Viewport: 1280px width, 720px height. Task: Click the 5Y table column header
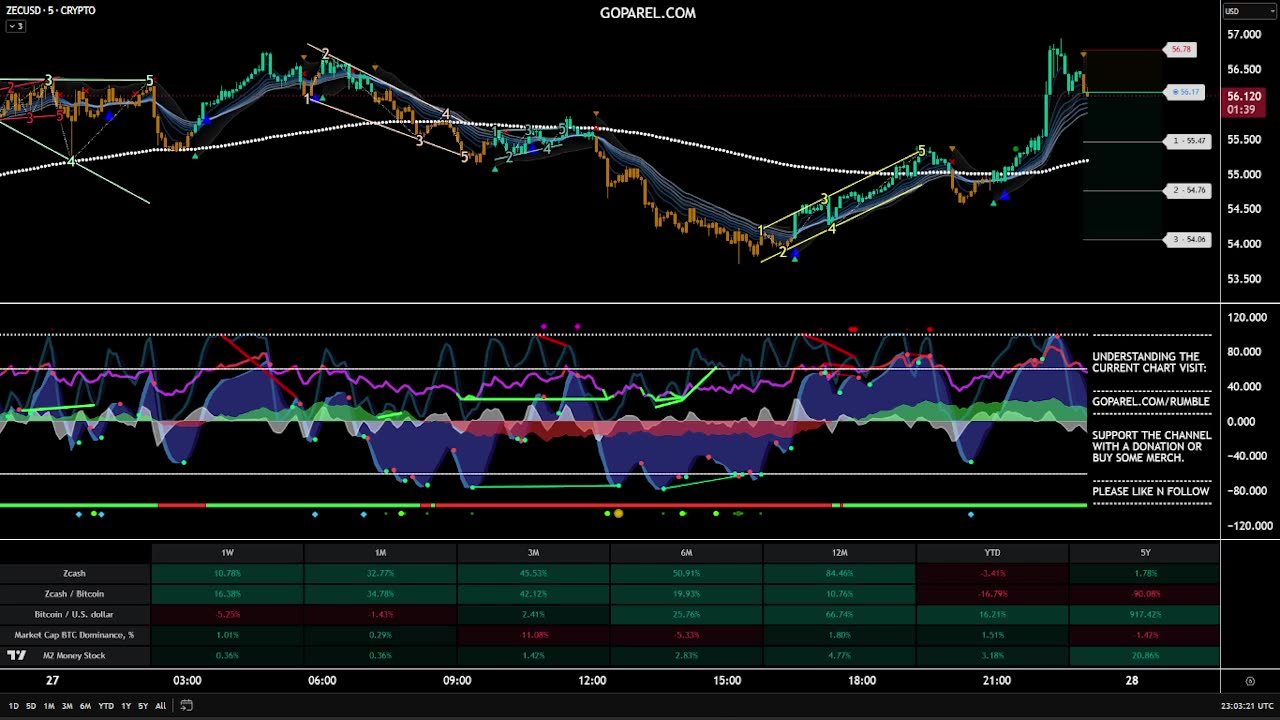tap(1145, 553)
